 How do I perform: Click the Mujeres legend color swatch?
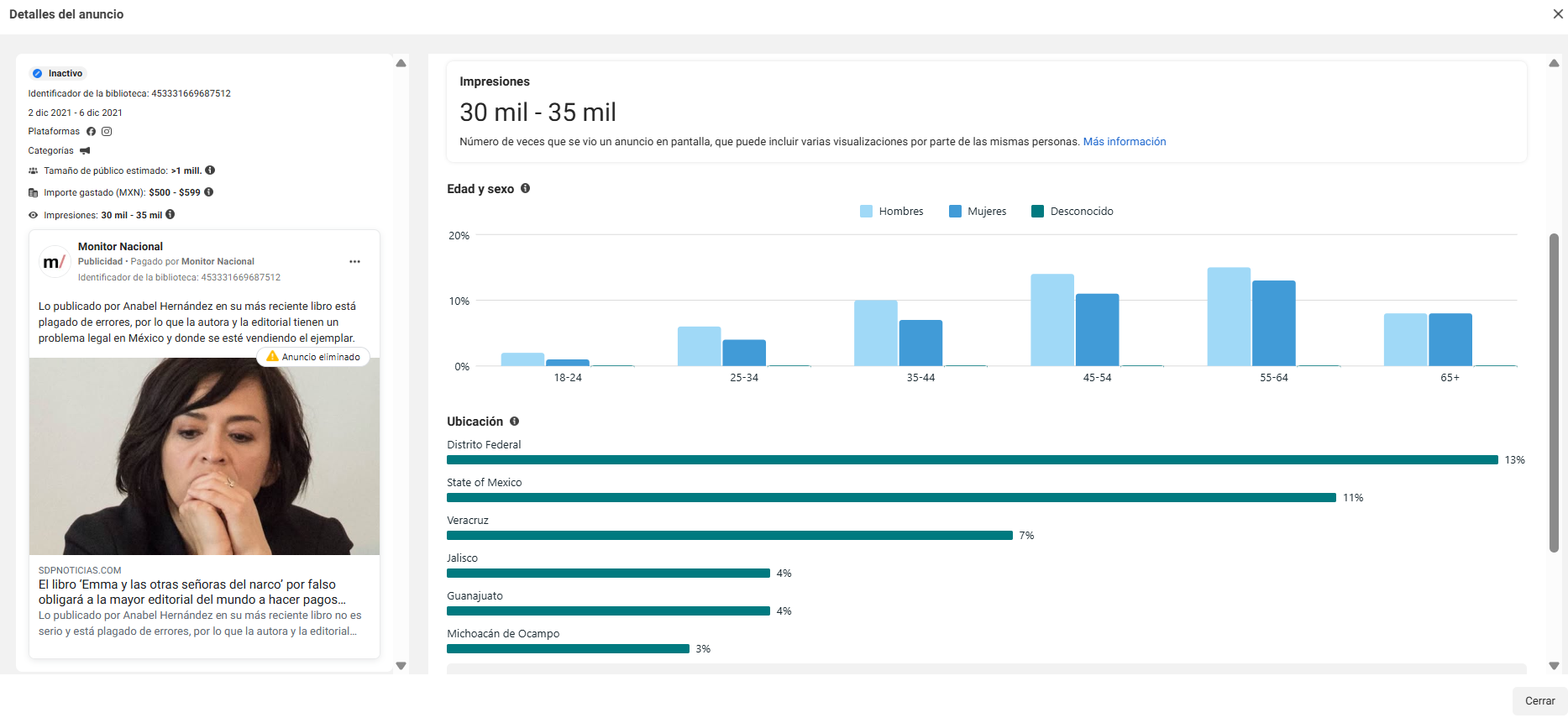(955, 212)
